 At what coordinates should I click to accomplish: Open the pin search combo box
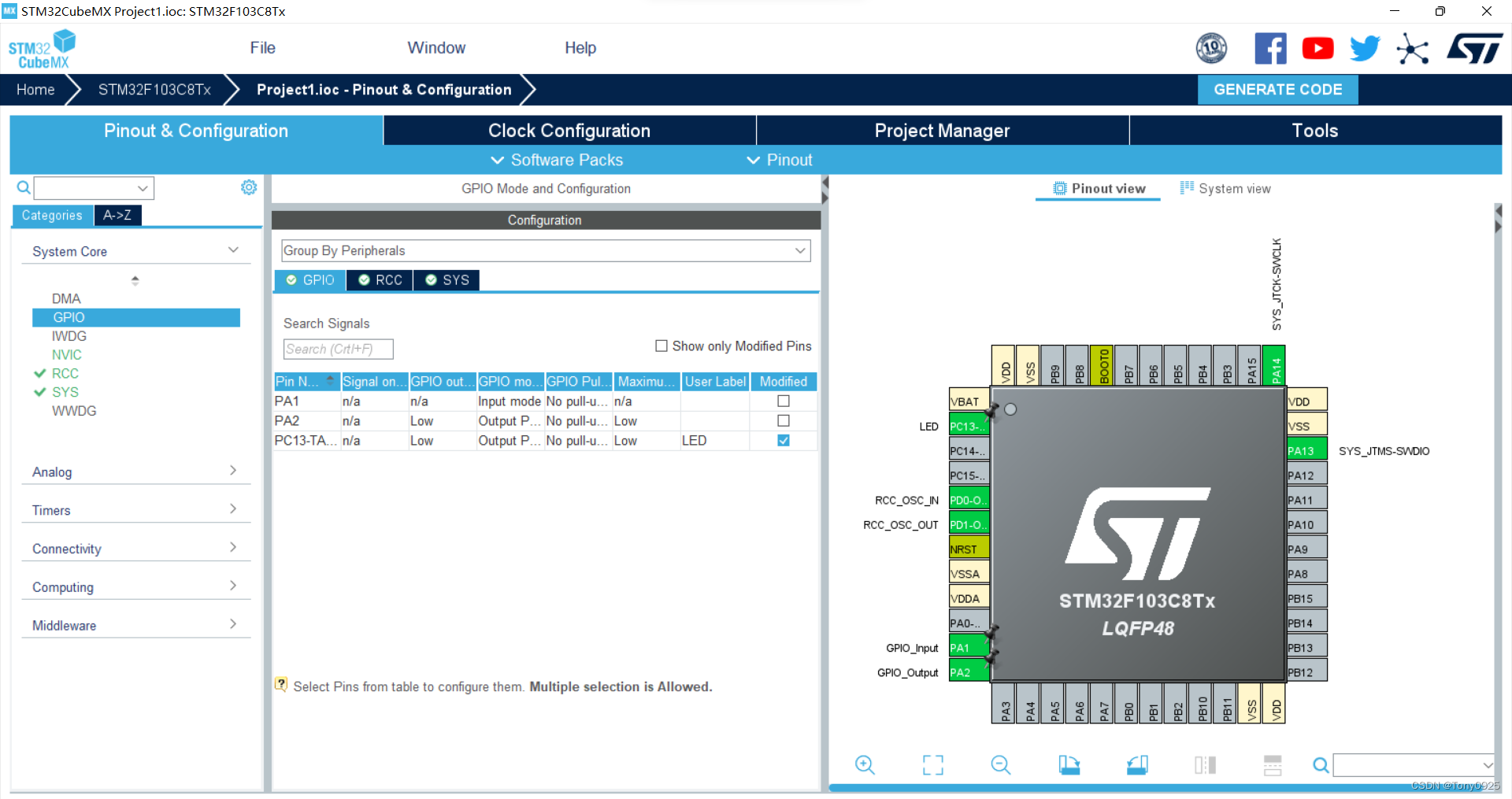coord(1414,764)
